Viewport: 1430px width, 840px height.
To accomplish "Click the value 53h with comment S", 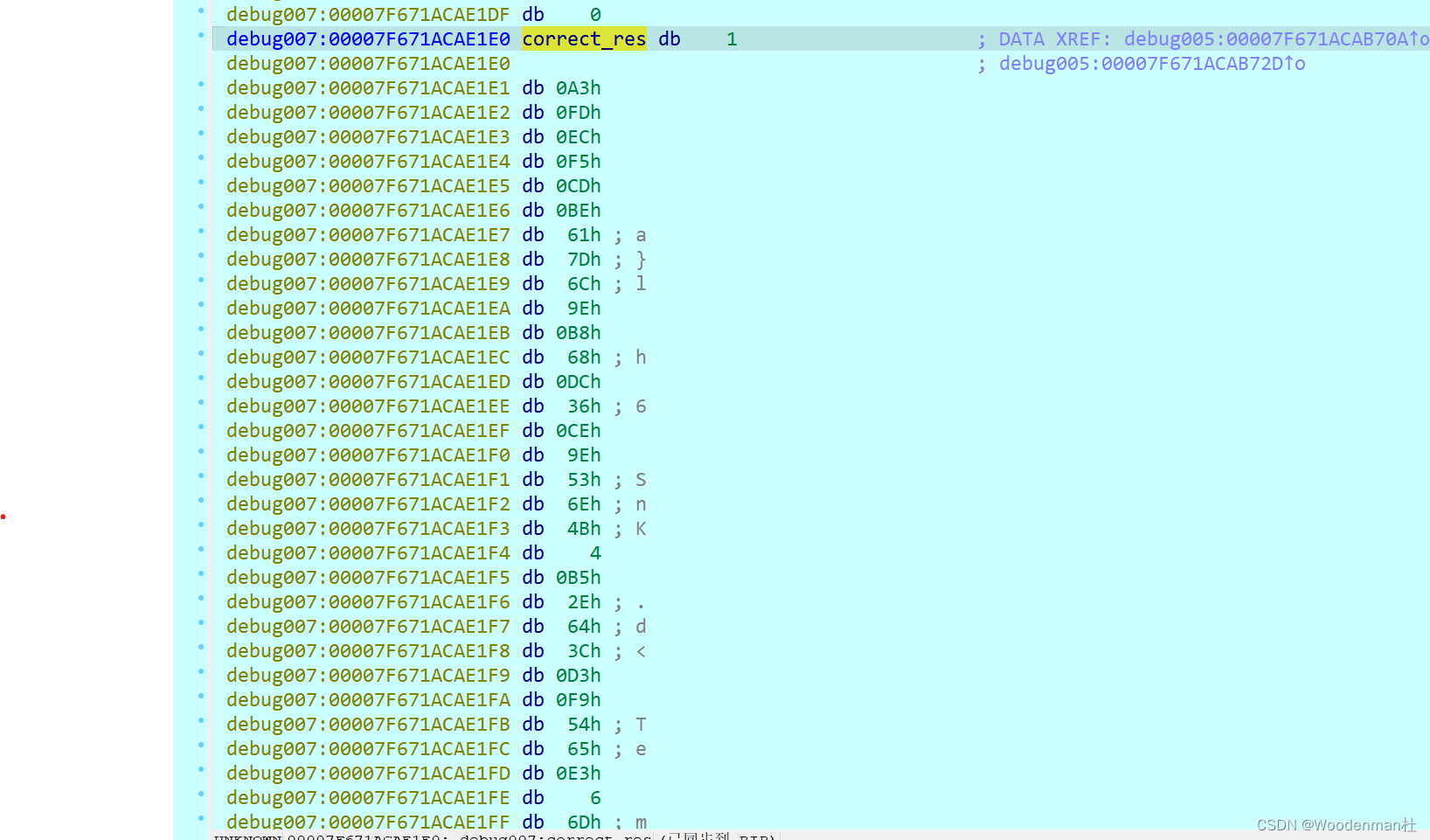I will pyautogui.click(x=584, y=480).
